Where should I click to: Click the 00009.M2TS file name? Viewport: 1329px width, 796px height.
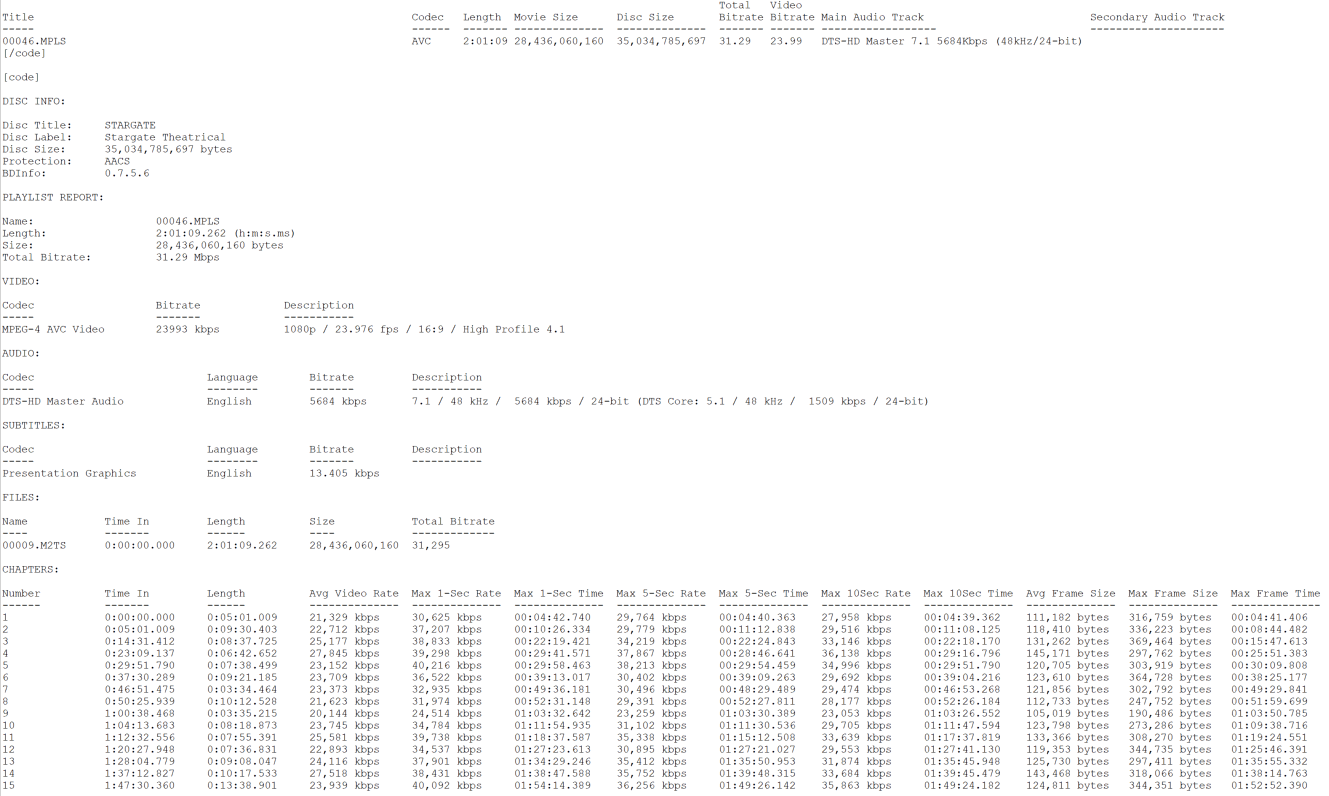point(34,546)
